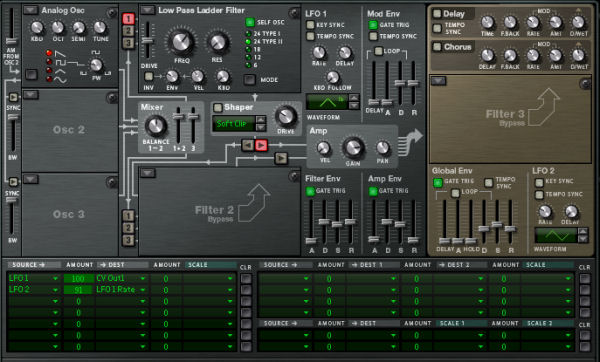This screenshot has width=600, height=362.
Task: Open CV Out1 destination dropdown
Action: [x=143, y=279]
